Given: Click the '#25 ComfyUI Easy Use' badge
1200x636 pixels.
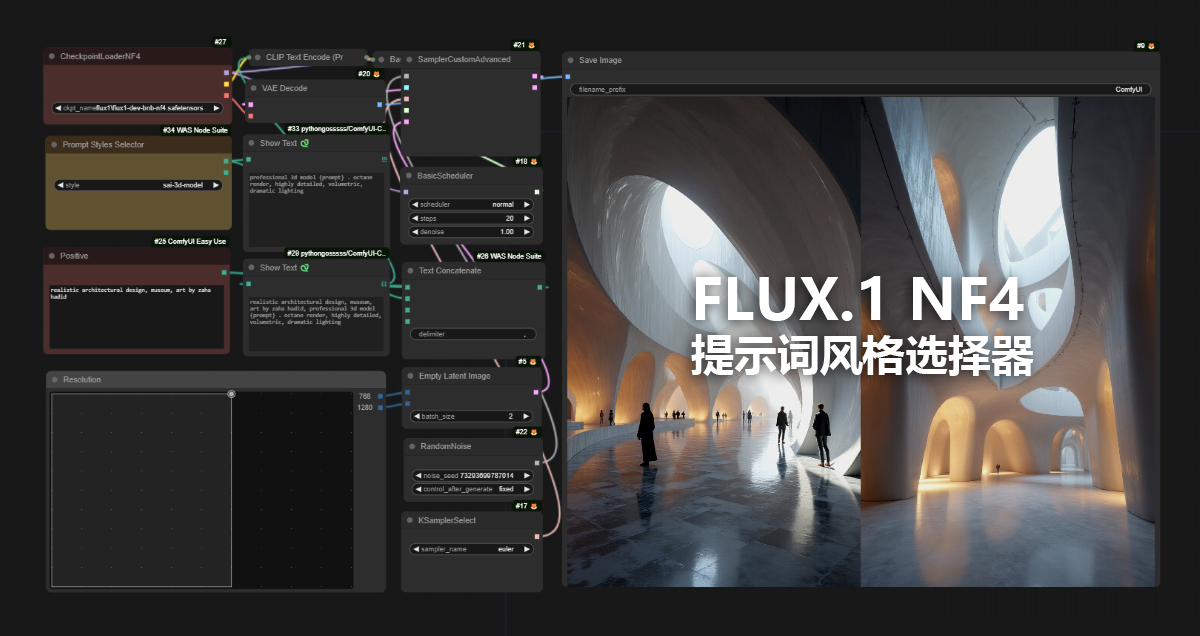Looking at the screenshot, I should [191, 241].
